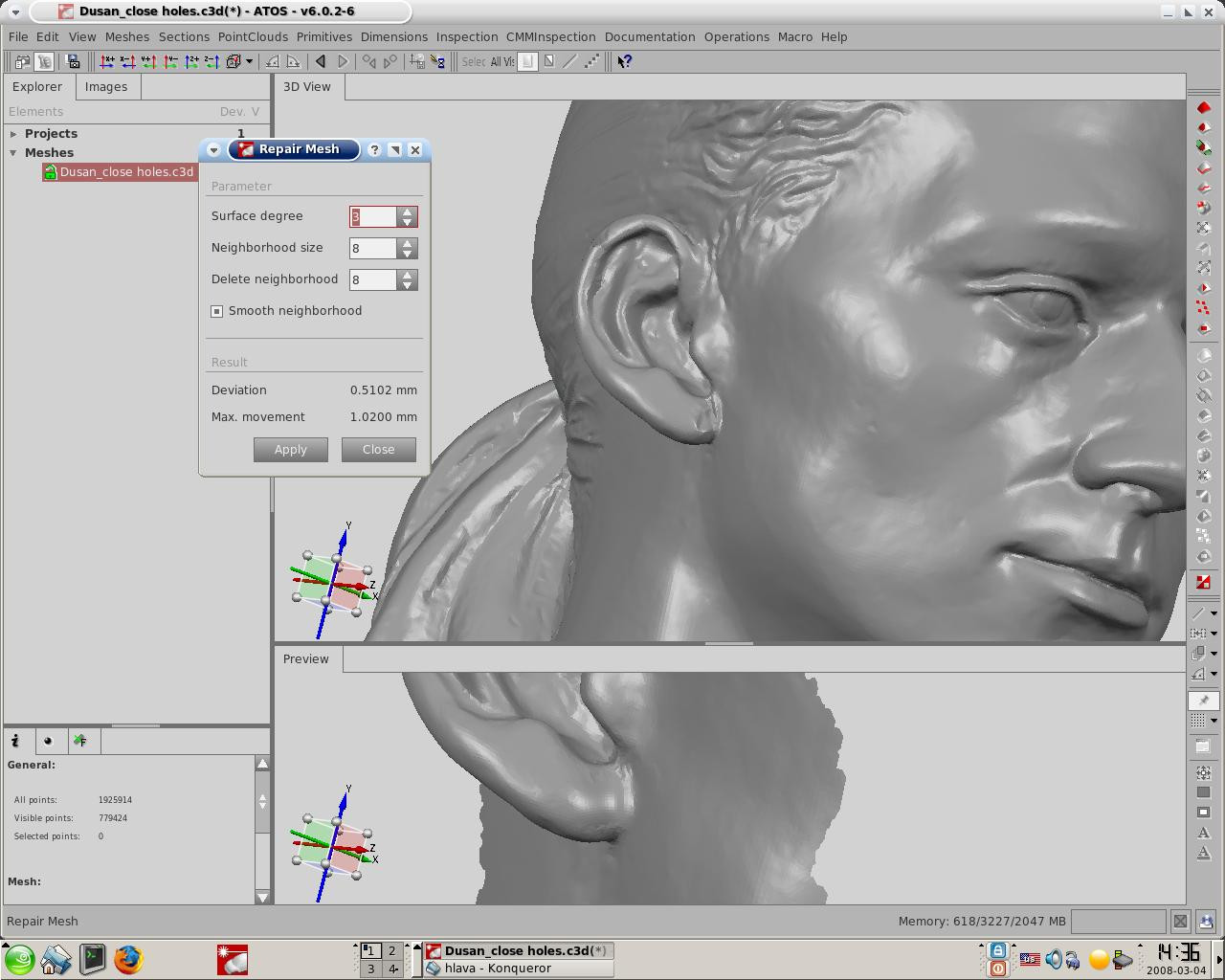The image size is (1225, 980).
Task: Click the help question mark in Repair Mesh
Action: tap(374, 149)
